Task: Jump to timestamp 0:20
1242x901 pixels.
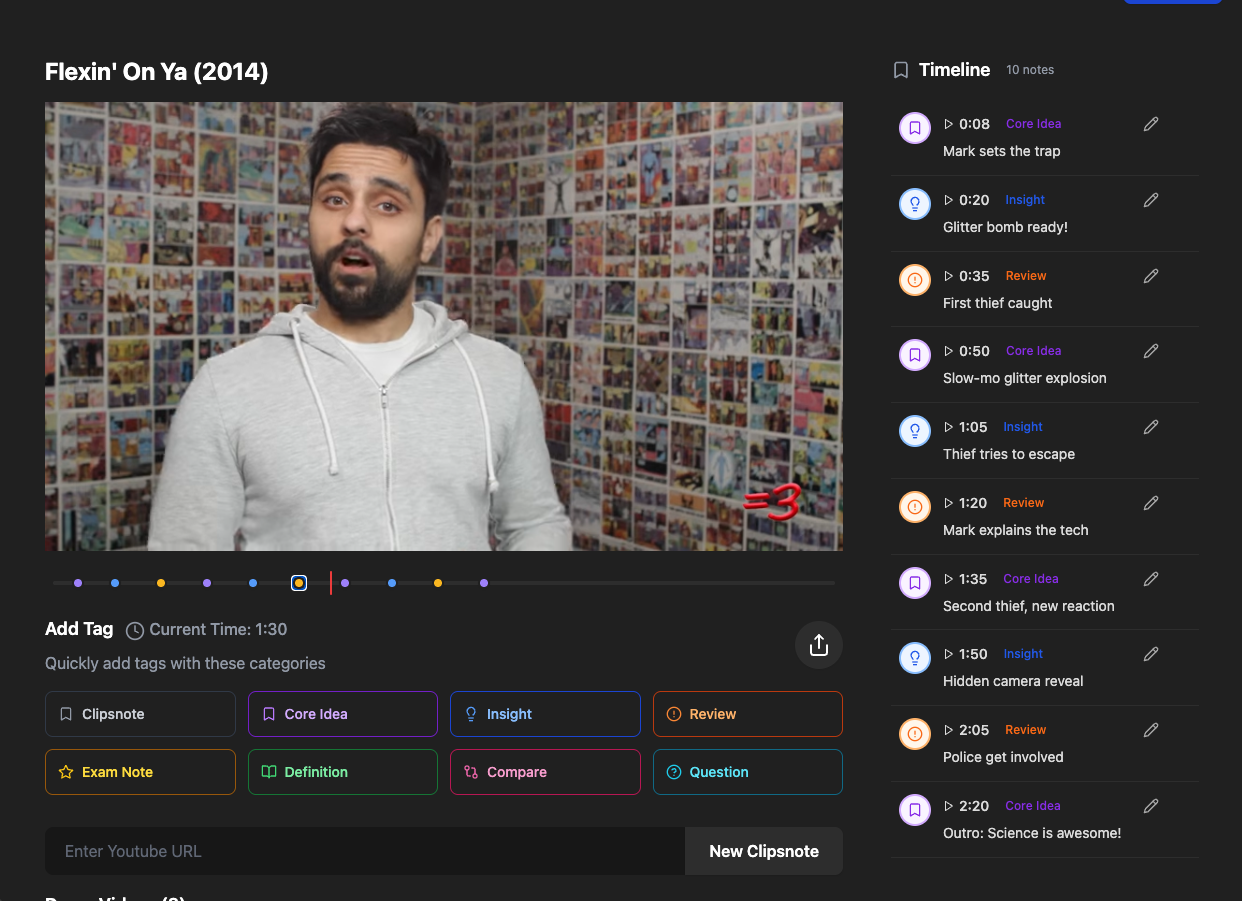Action: 967,200
